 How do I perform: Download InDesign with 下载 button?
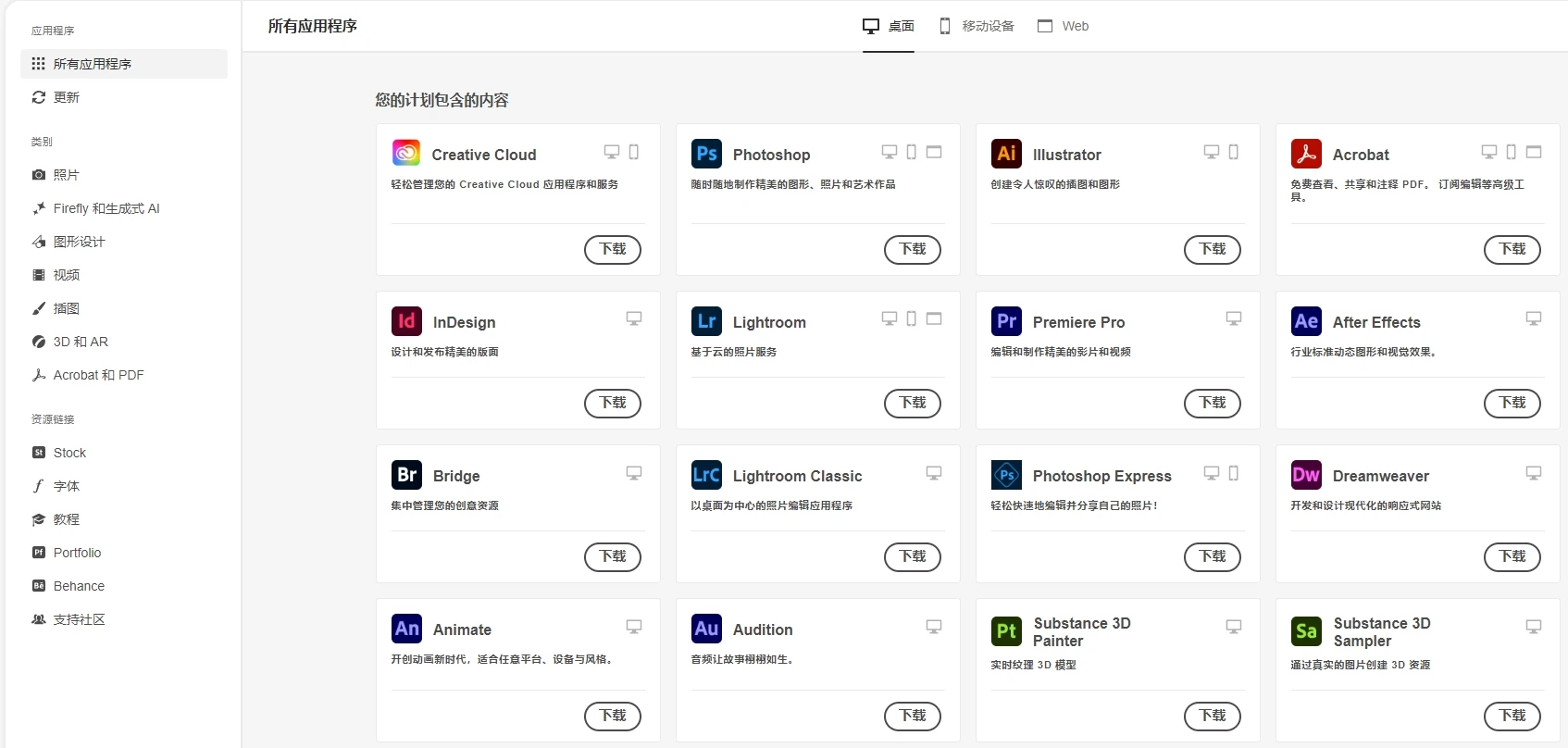click(613, 403)
